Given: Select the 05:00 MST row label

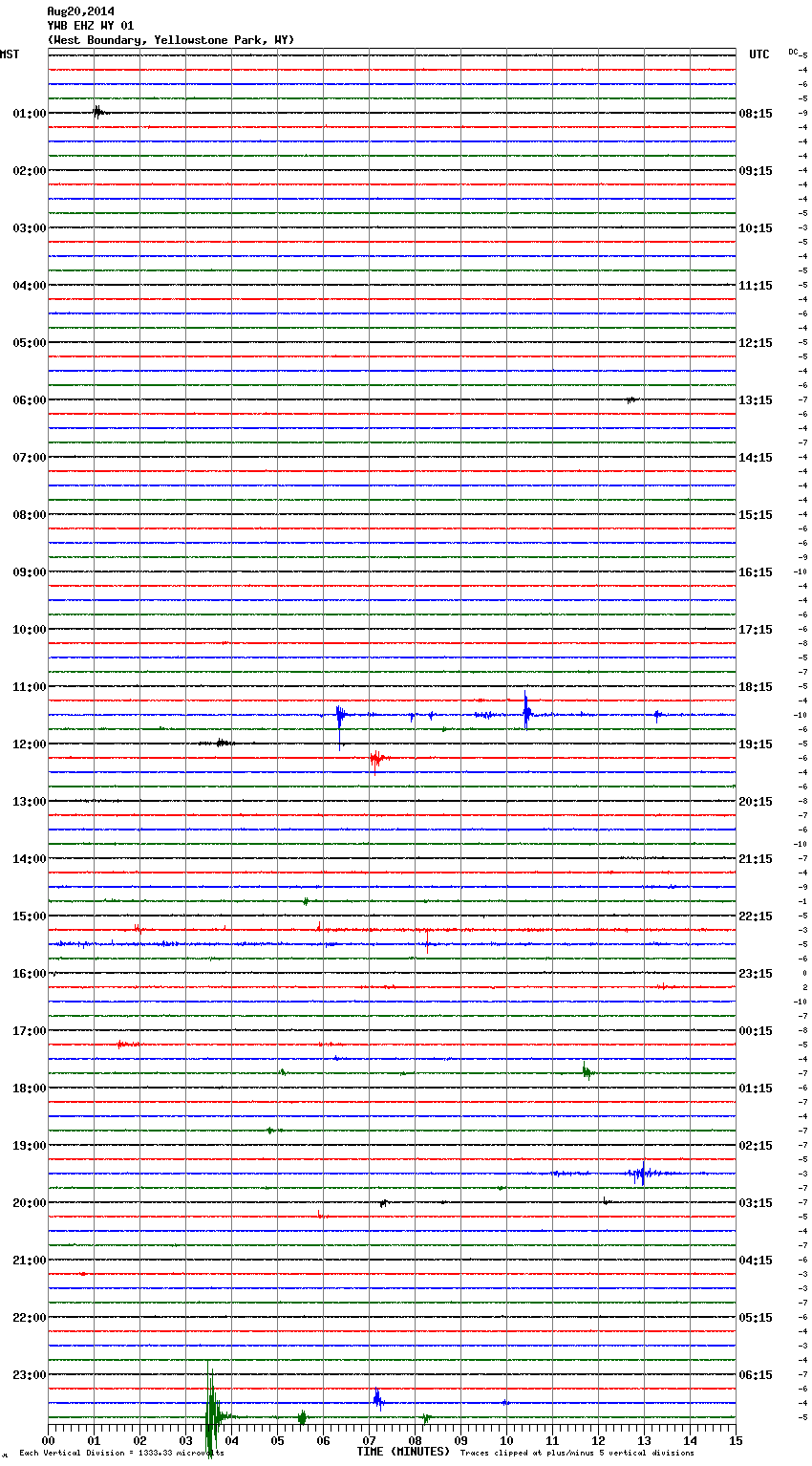Looking at the screenshot, I should tap(30, 343).
